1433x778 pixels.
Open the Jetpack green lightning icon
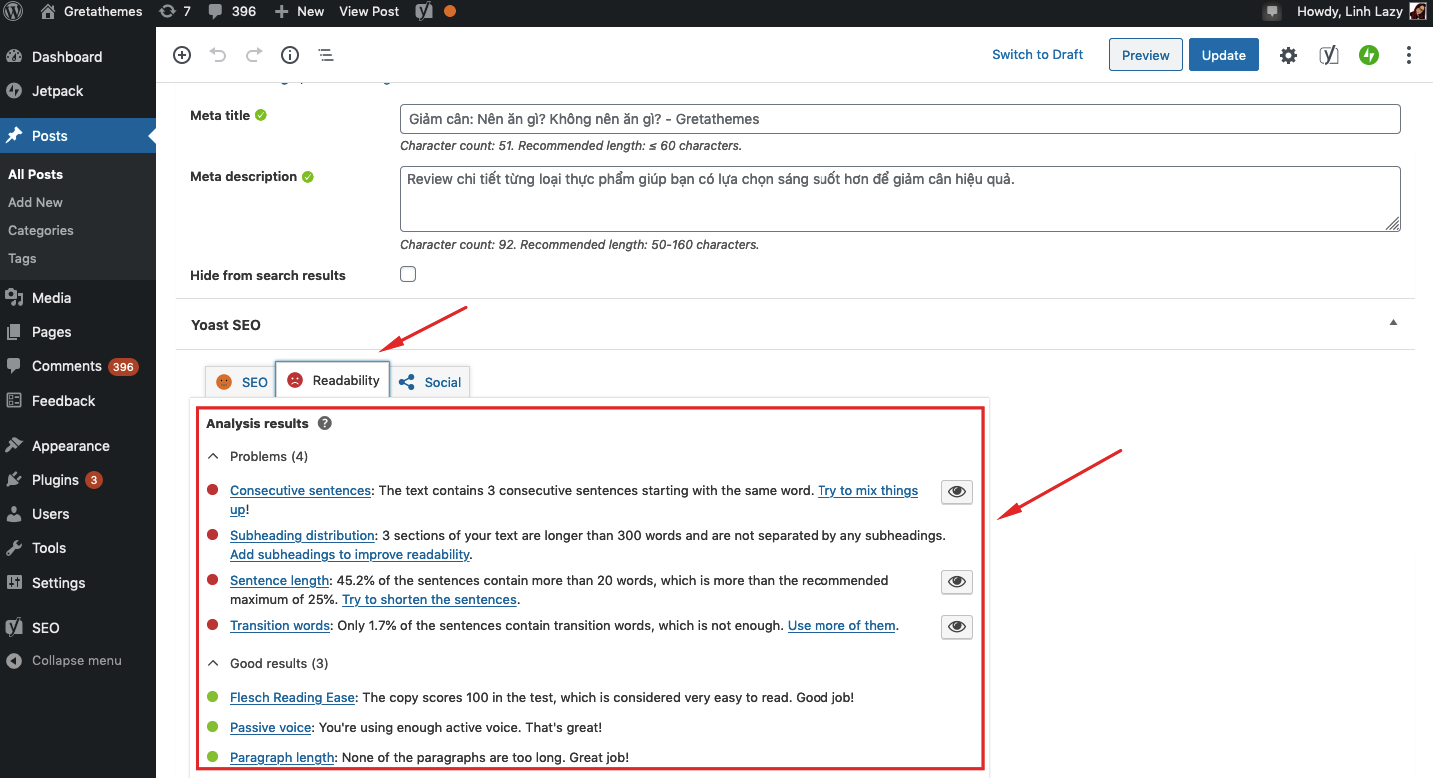[1369, 55]
